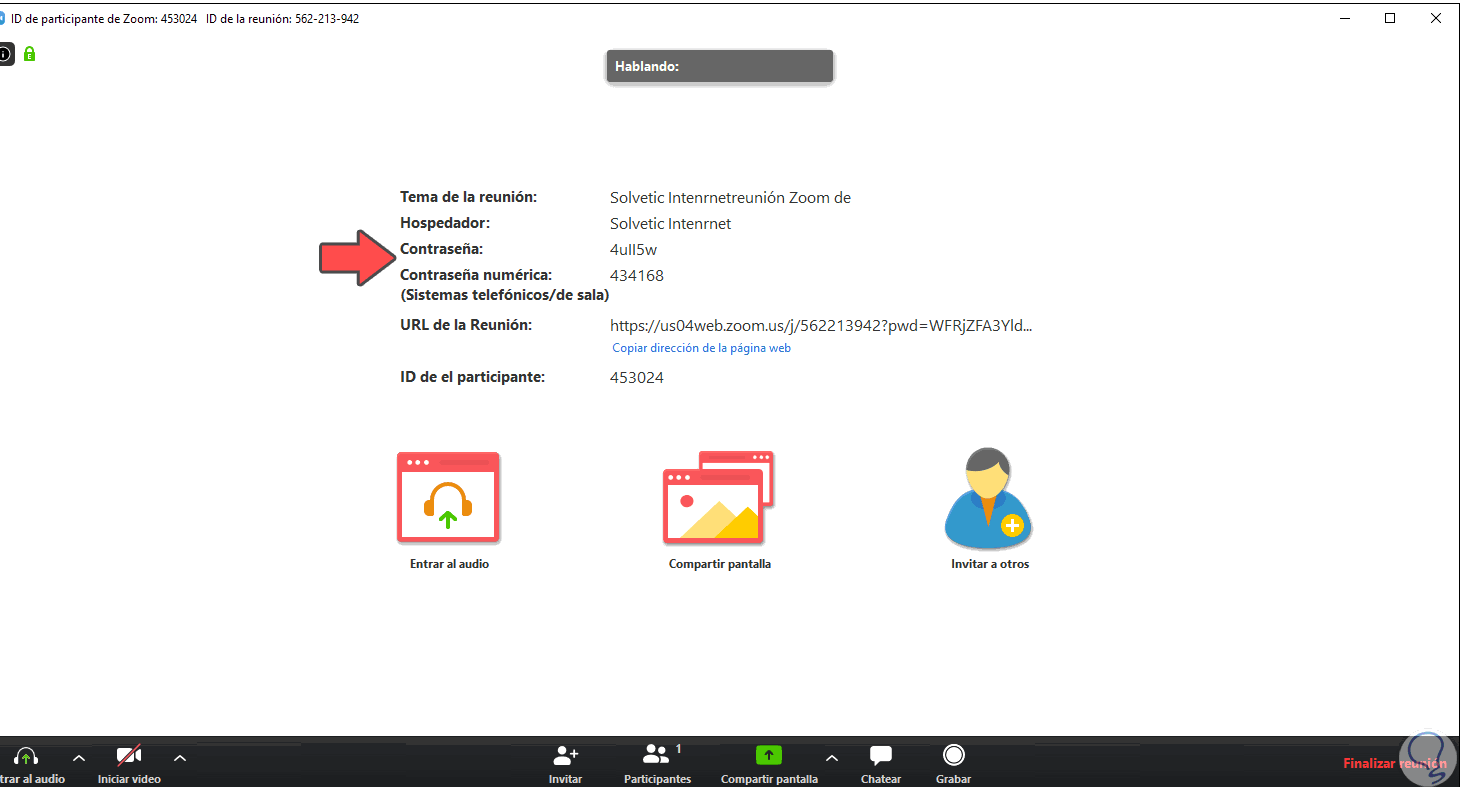The image size is (1479, 787).
Task: Expand video options arrow next to Iniciar video
Action: 180,758
